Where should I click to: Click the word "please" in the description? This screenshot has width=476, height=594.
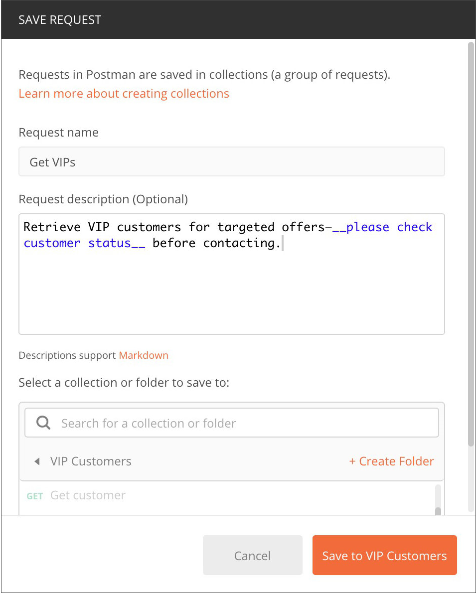tap(368, 227)
